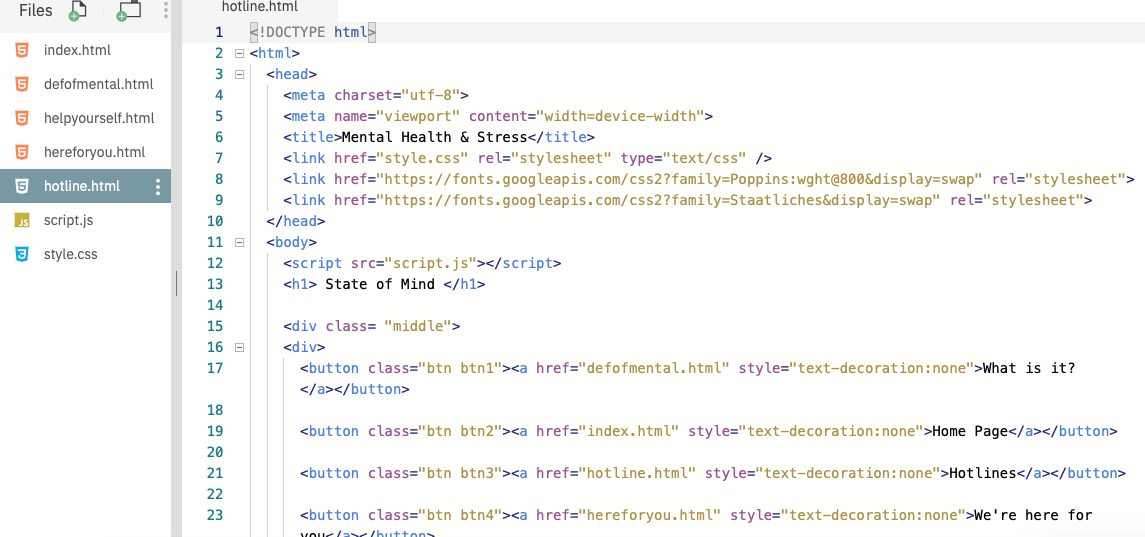The image size is (1145, 537).
Task: Click the "index.html" href value on line 19
Action: [x=628, y=431]
